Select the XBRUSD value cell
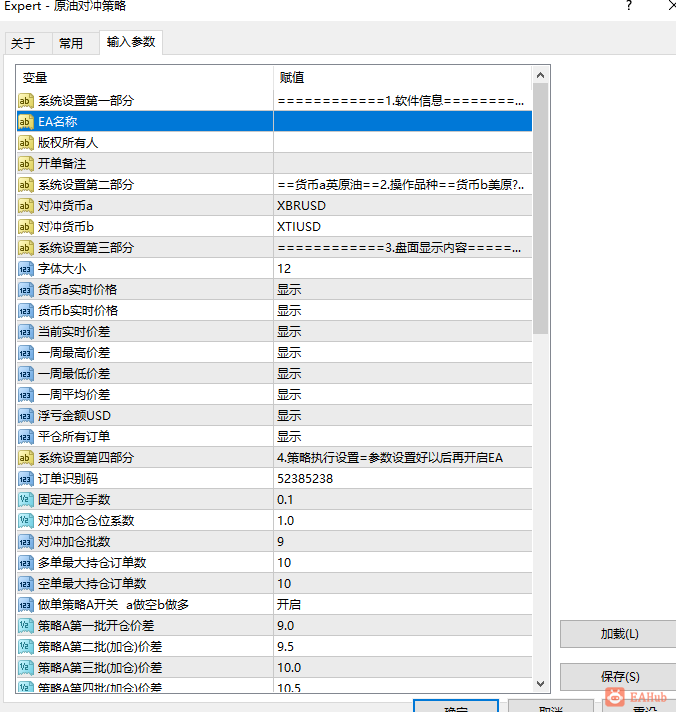The height and width of the screenshot is (712, 676). 403,206
